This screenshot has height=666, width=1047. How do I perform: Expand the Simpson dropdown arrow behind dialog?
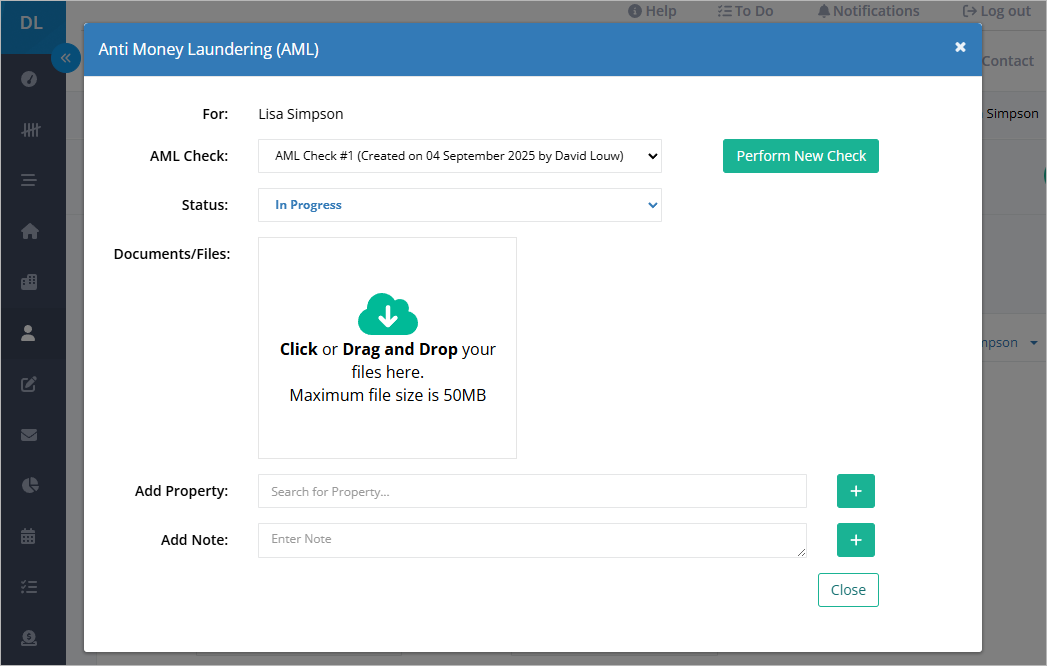(1034, 343)
